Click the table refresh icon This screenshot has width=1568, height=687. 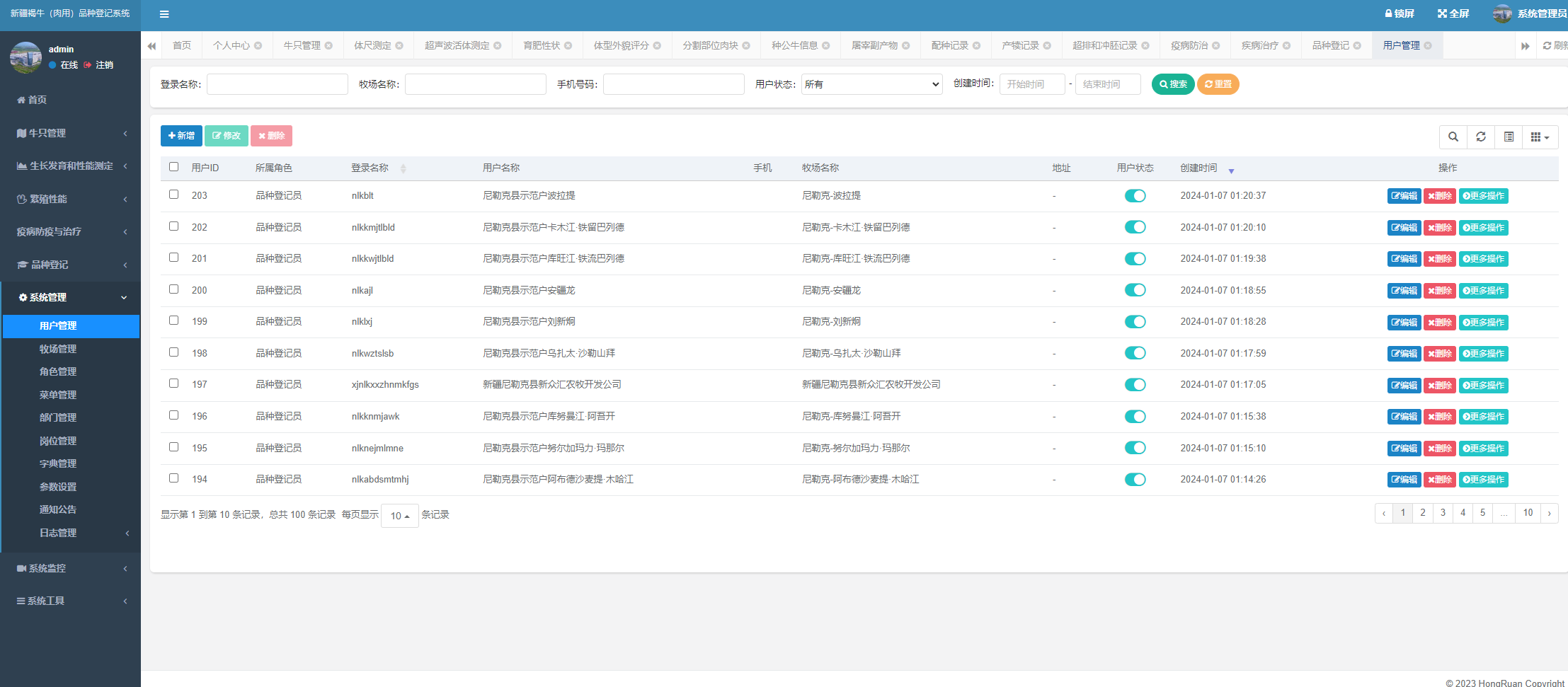1481,137
